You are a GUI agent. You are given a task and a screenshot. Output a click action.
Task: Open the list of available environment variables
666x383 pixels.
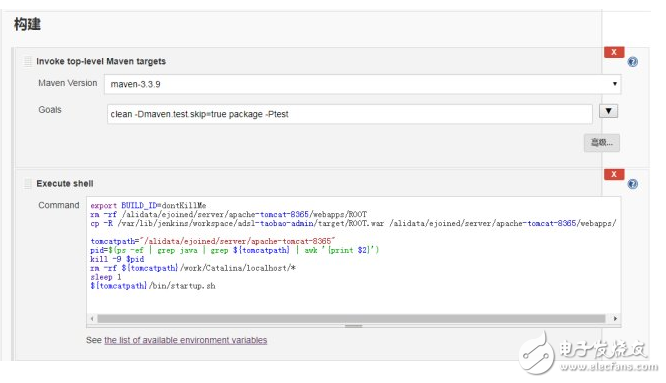tap(186, 340)
